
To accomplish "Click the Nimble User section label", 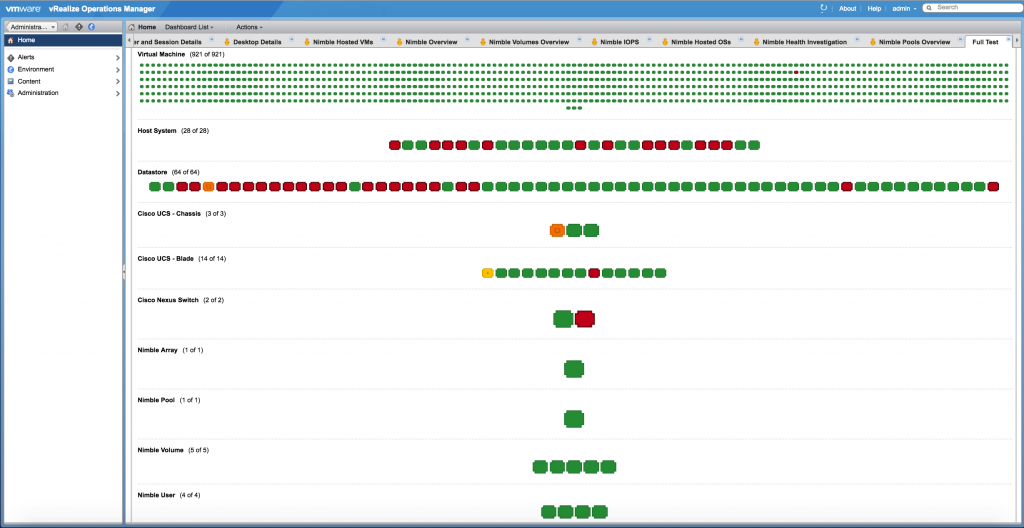I will (x=156, y=495).
